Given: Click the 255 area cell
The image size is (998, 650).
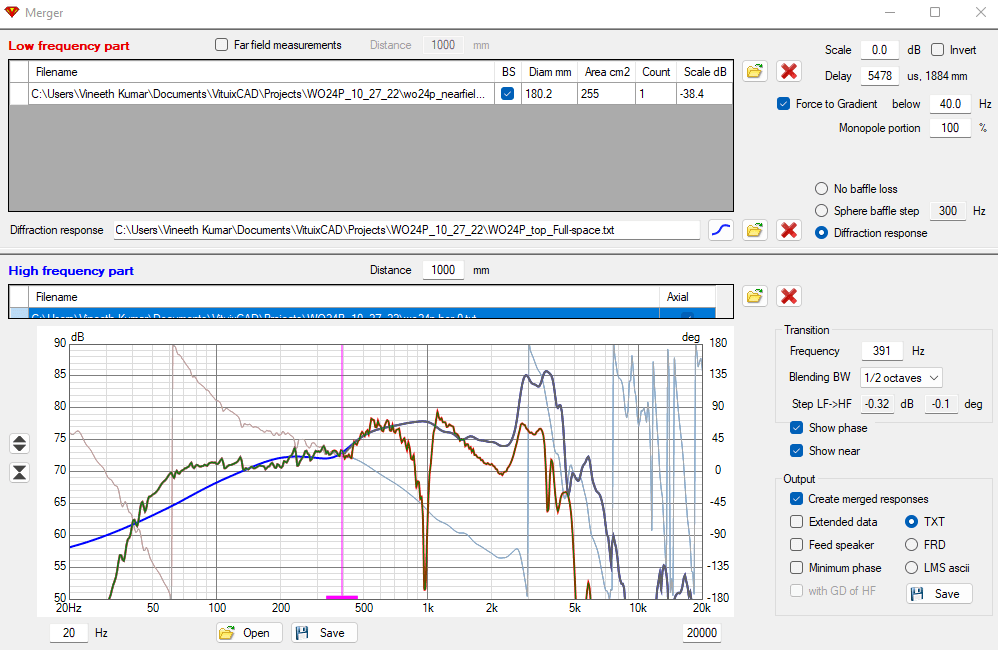Looking at the screenshot, I should tap(607, 94).
